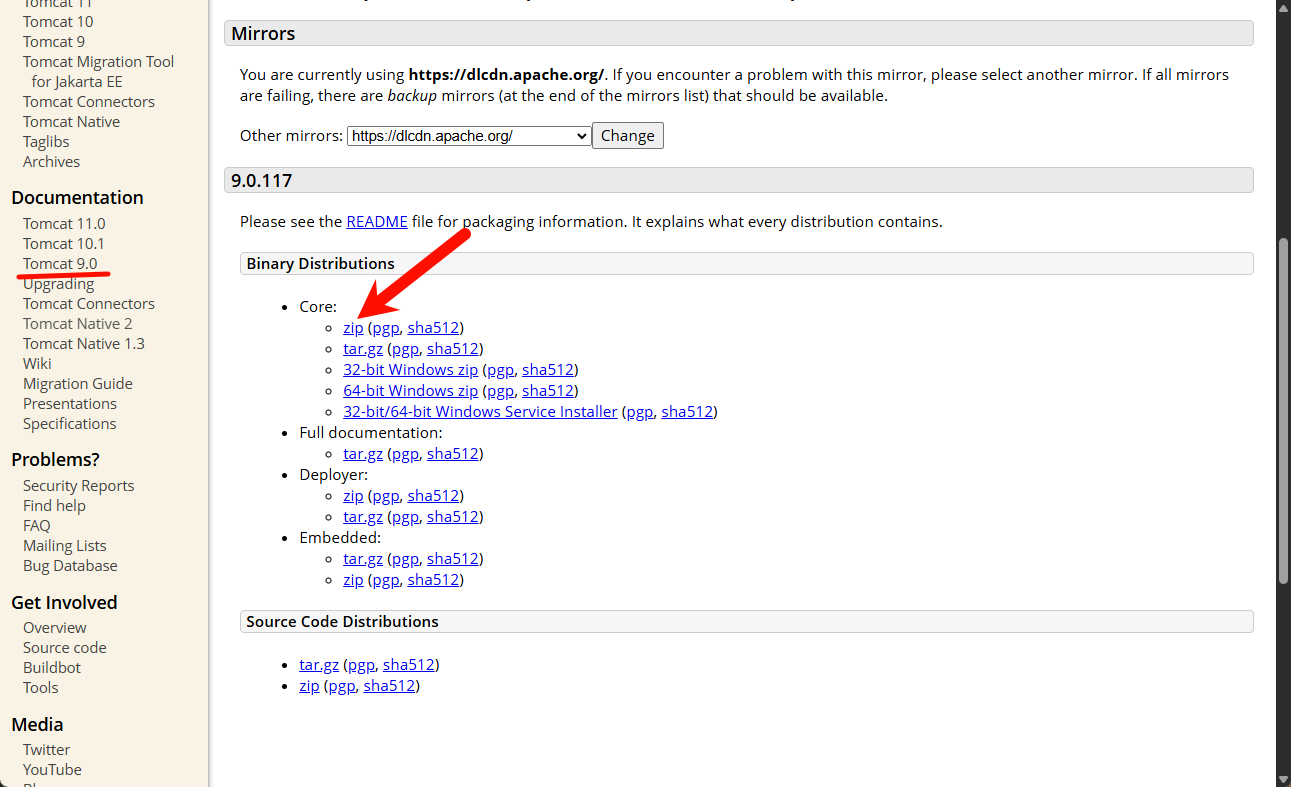Image resolution: width=1291 pixels, height=787 pixels.
Task: Open Archives sidebar link
Action: pos(51,162)
